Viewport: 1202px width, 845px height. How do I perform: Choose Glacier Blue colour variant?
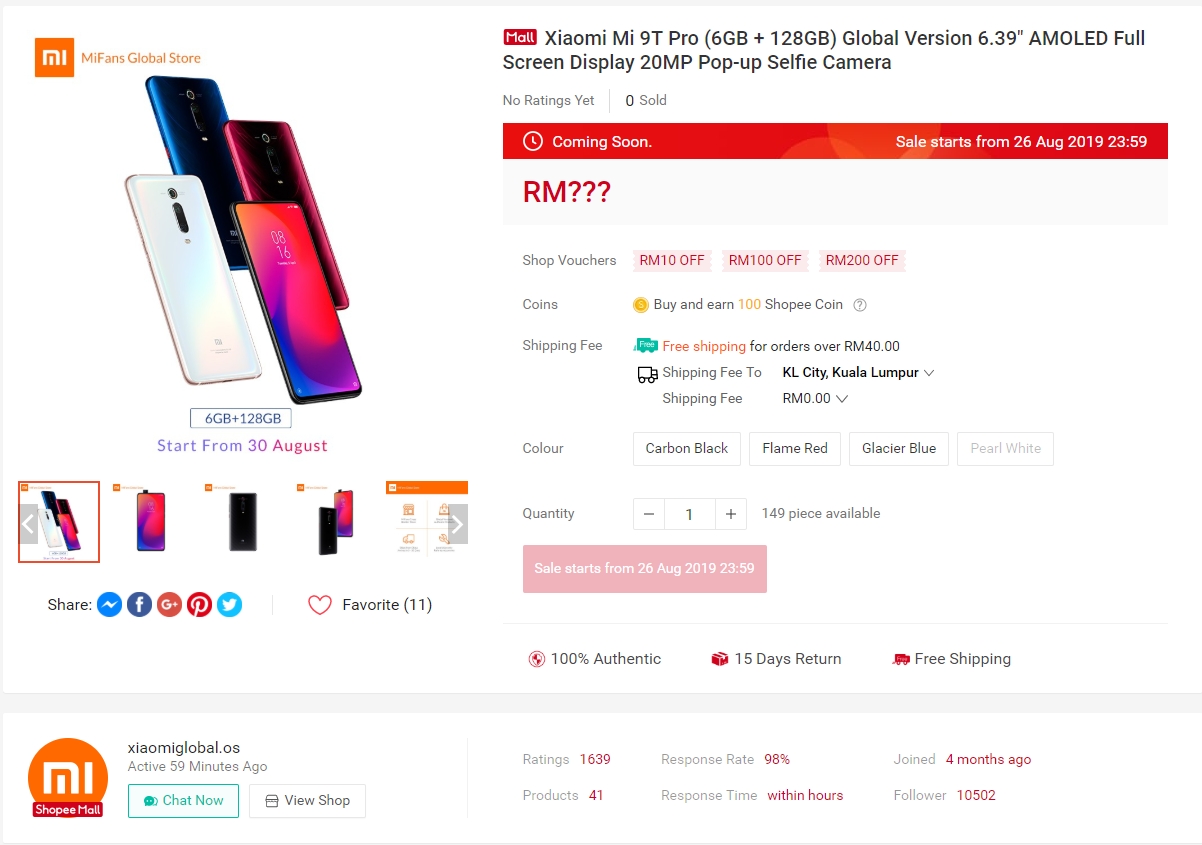[x=899, y=449]
